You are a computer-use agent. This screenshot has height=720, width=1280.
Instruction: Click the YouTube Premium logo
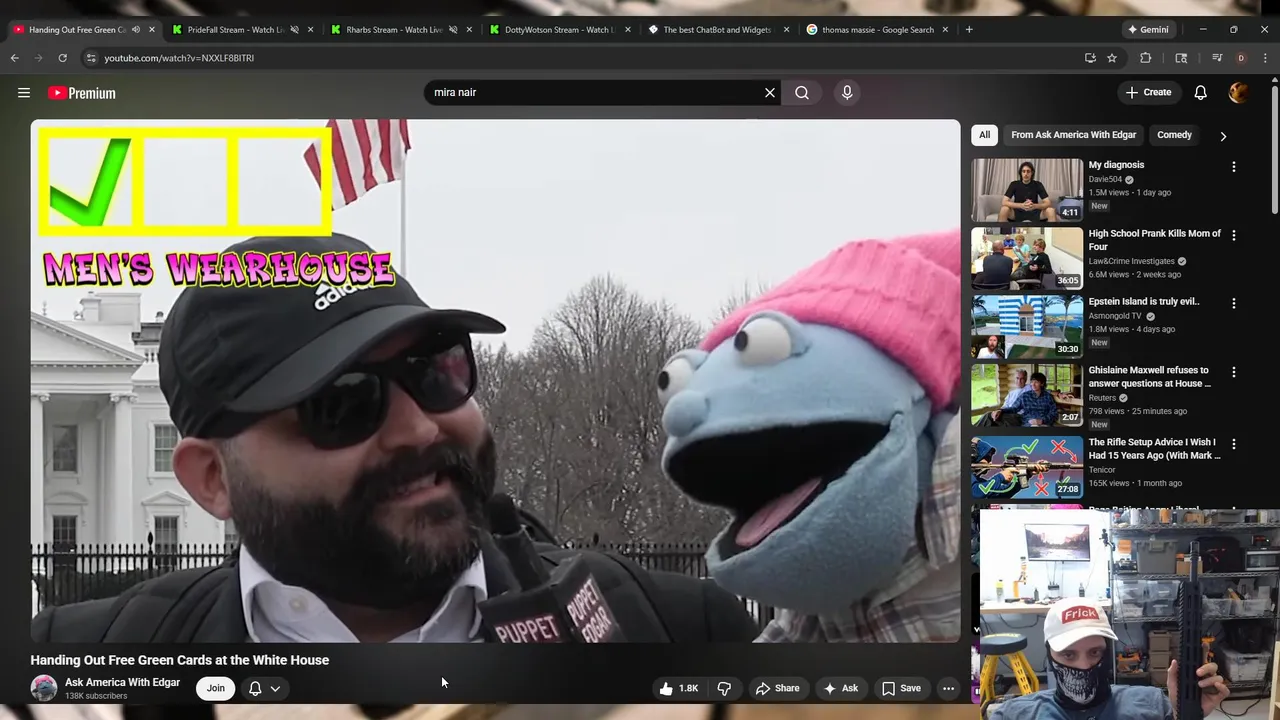point(82,93)
